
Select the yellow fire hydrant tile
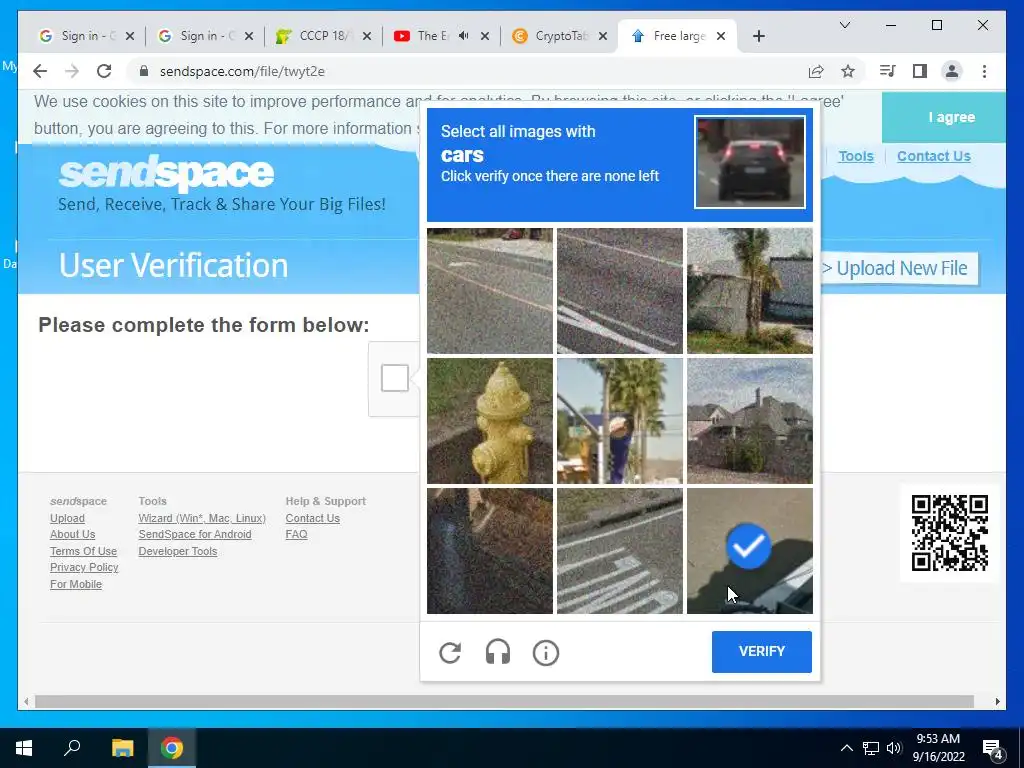pos(490,421)
